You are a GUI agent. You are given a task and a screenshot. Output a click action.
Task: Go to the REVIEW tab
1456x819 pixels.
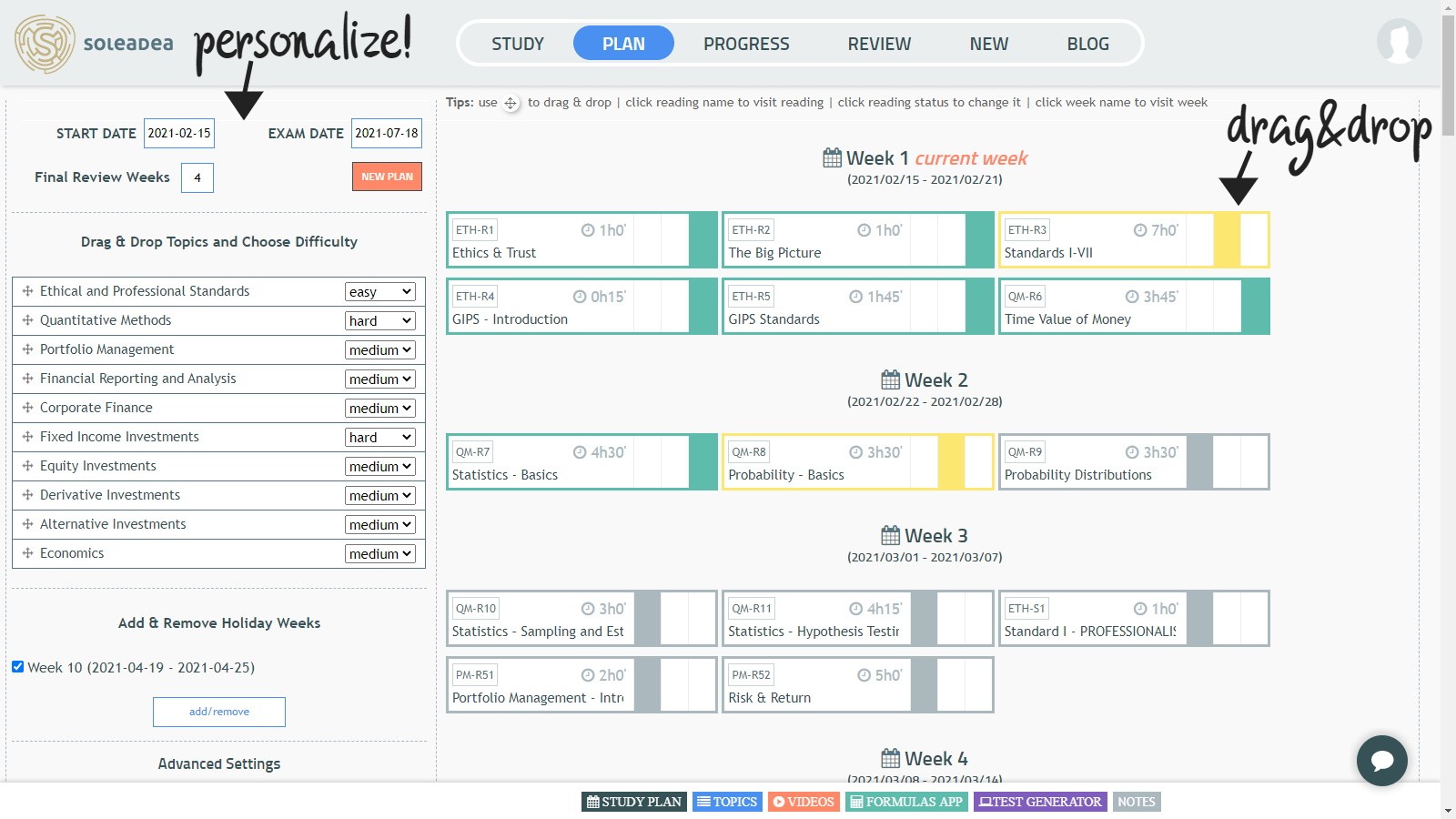click(x=879, y=44)
